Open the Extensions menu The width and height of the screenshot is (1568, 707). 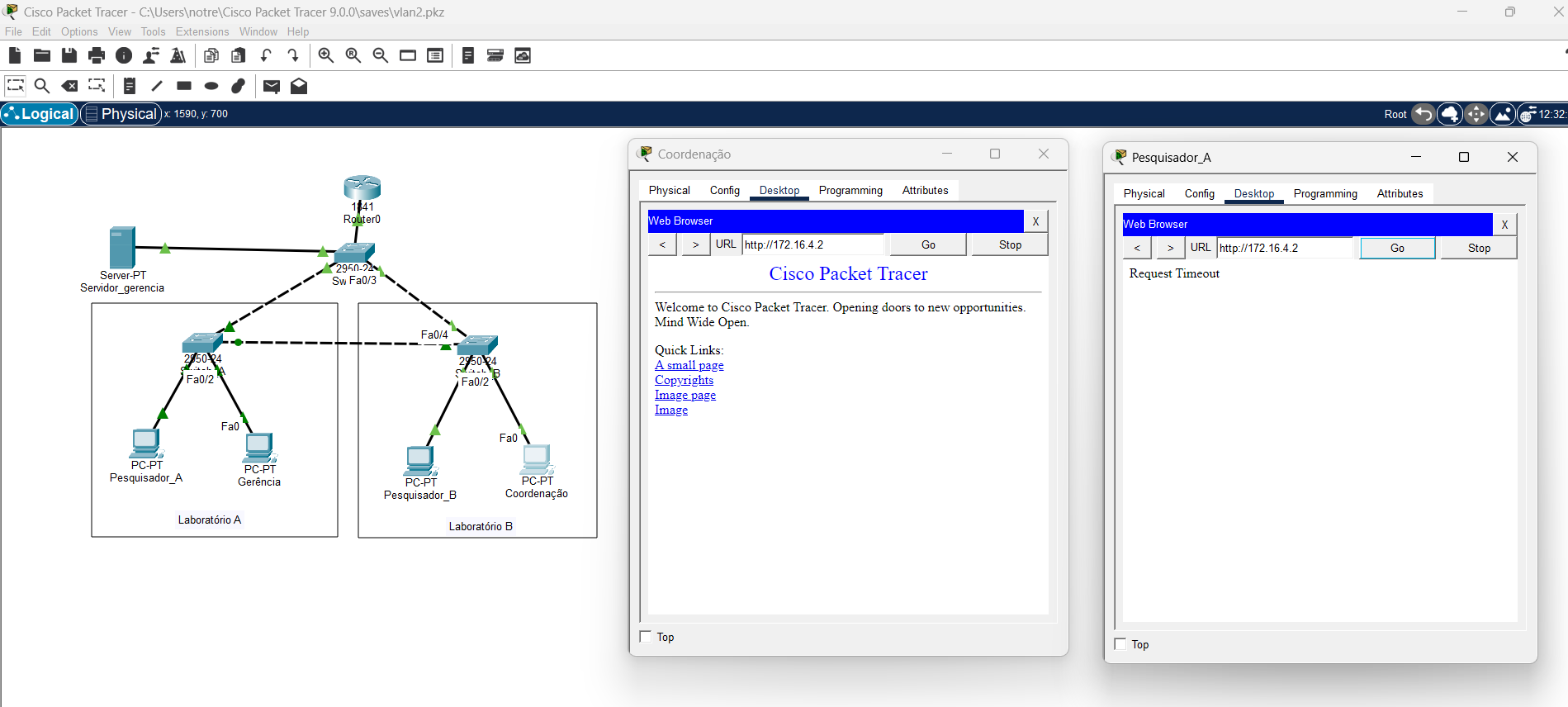click(x=202, y=31)
